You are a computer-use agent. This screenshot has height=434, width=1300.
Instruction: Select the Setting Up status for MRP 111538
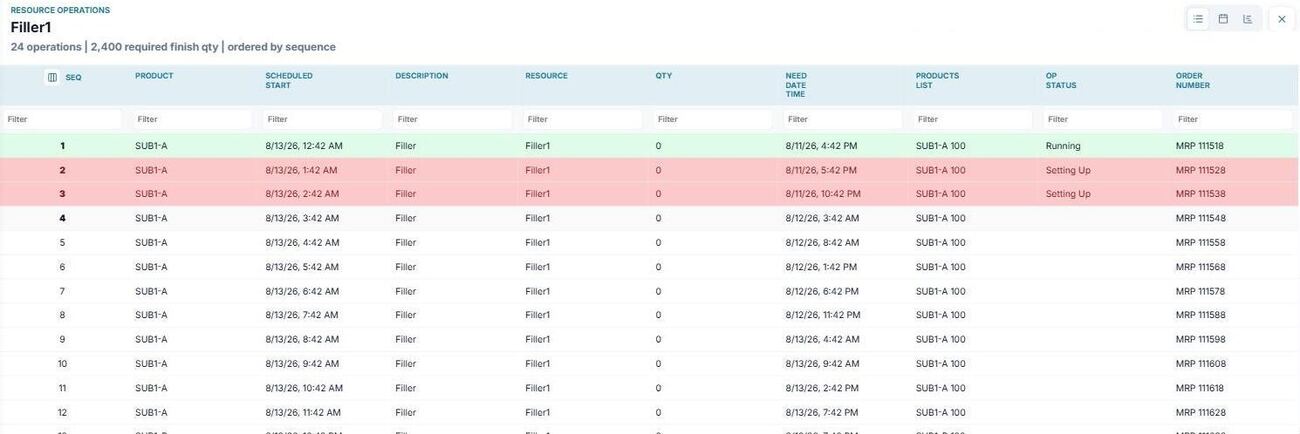point(1068,194)
